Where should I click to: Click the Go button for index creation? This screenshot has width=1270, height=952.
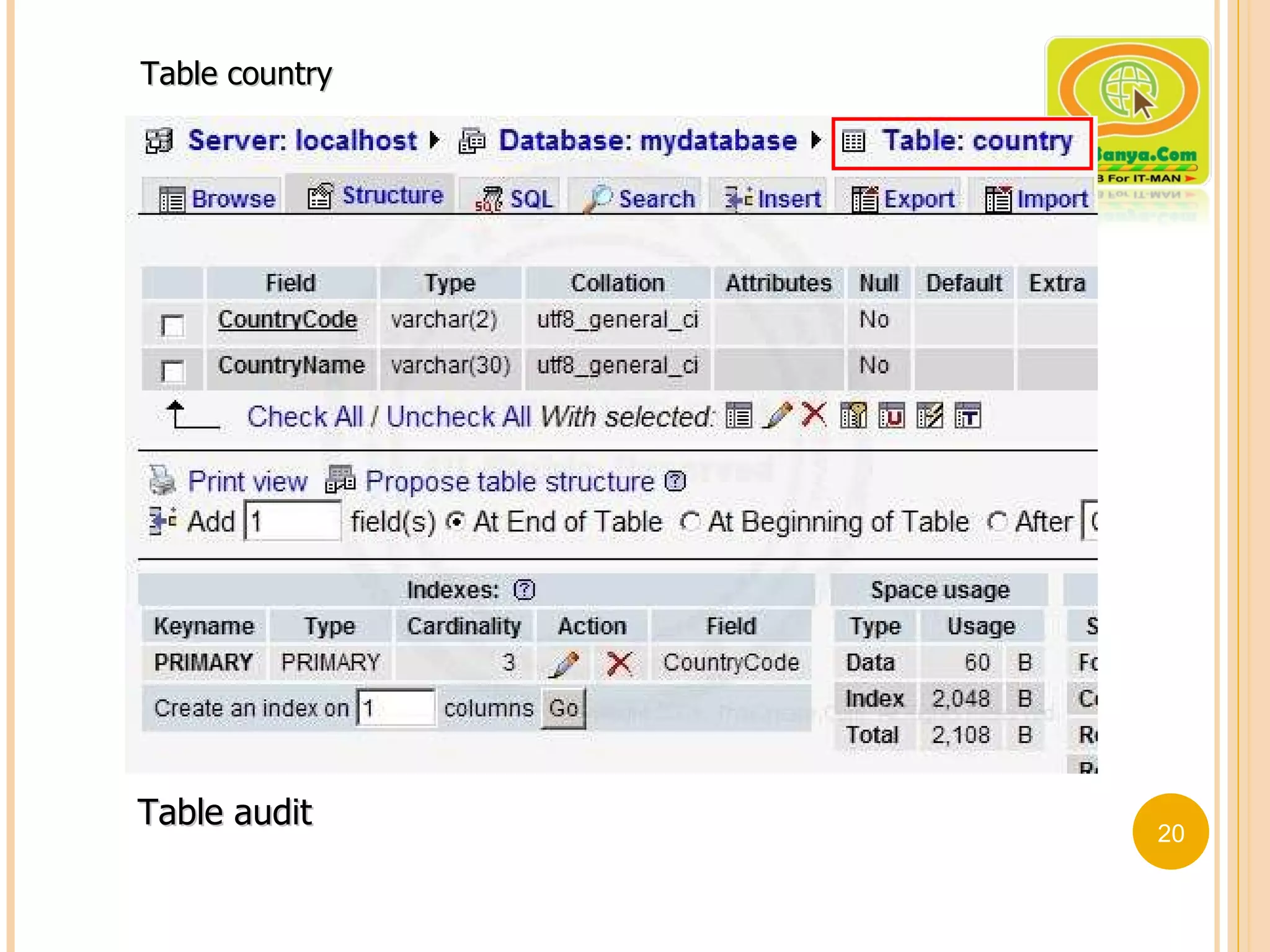tap(563, 708)
